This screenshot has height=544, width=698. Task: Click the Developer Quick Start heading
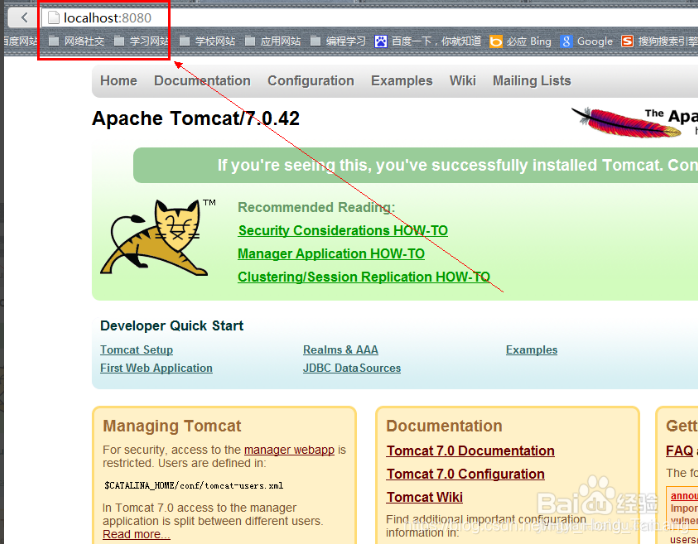click(x=172, y=326)
